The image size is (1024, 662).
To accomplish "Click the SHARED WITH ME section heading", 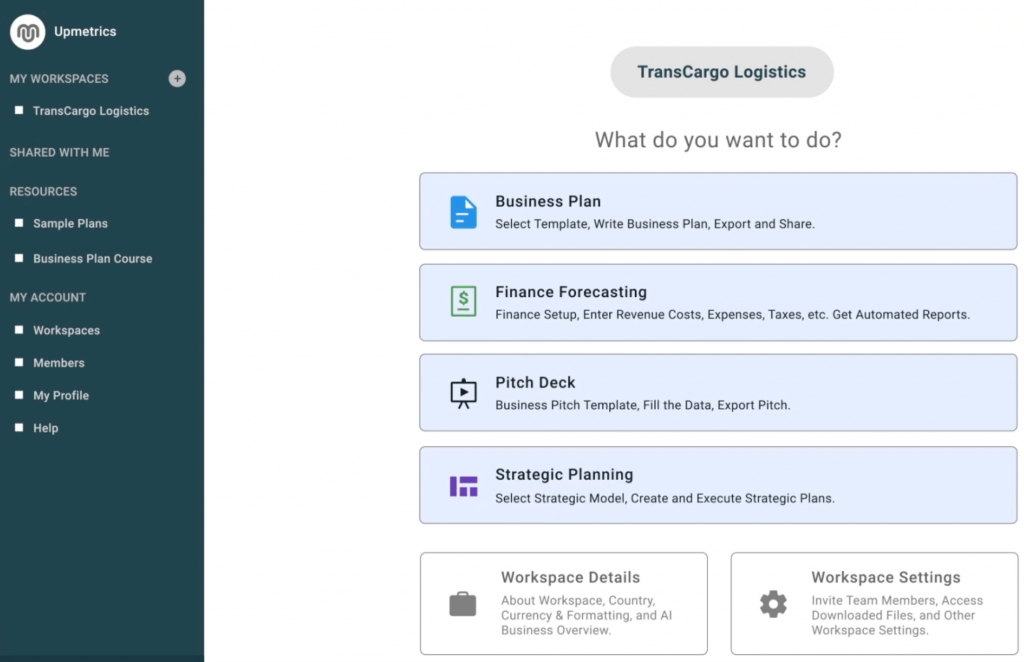I will [x=59, y=152].
